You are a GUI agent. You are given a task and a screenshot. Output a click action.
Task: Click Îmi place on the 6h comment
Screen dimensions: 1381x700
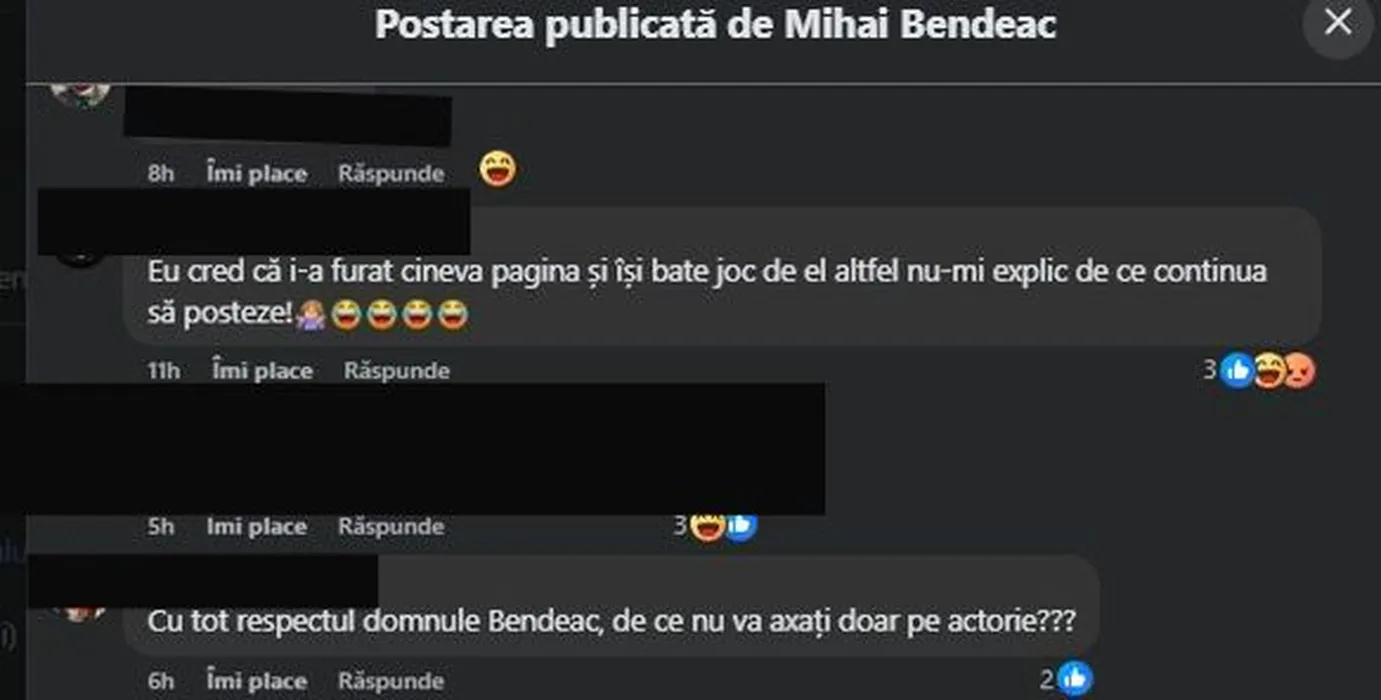(x=257, y=681)
